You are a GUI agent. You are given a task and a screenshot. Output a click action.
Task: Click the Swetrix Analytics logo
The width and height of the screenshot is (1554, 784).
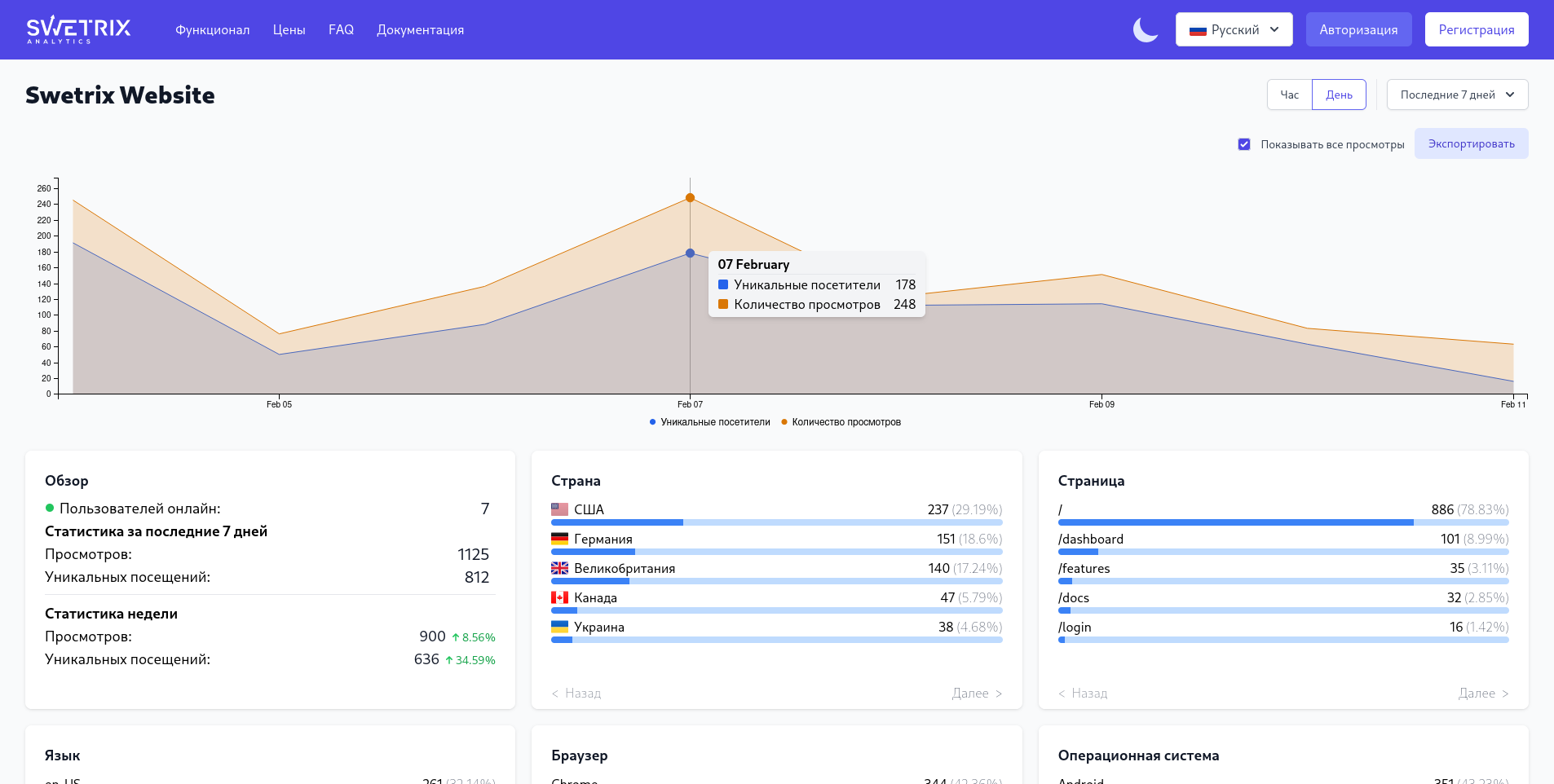click(78, 29)
